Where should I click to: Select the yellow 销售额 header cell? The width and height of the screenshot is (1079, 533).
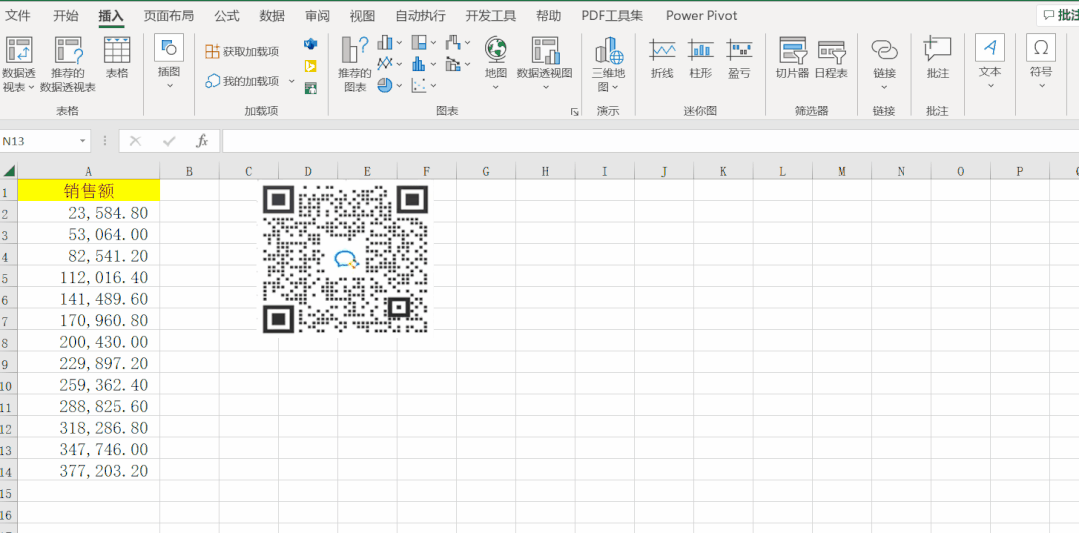[88, 191]
